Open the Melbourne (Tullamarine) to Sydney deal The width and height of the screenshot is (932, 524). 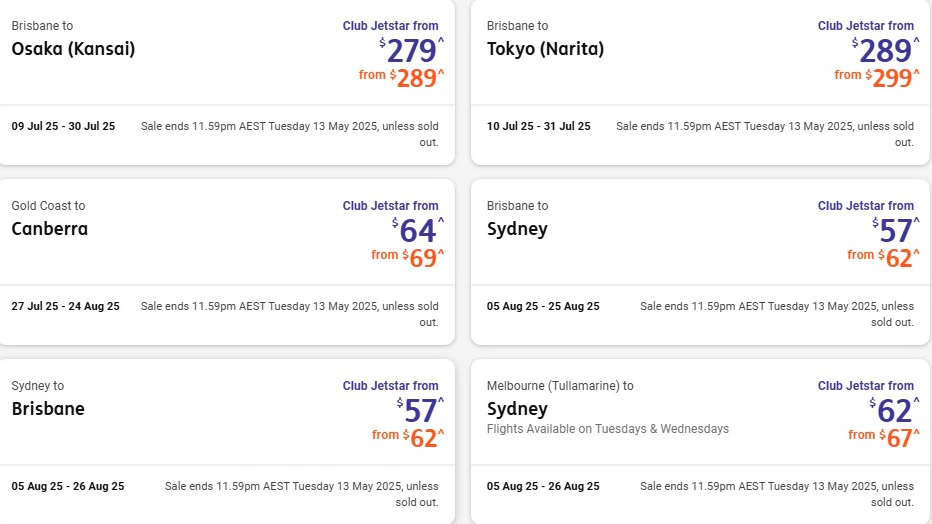[700, 441]
